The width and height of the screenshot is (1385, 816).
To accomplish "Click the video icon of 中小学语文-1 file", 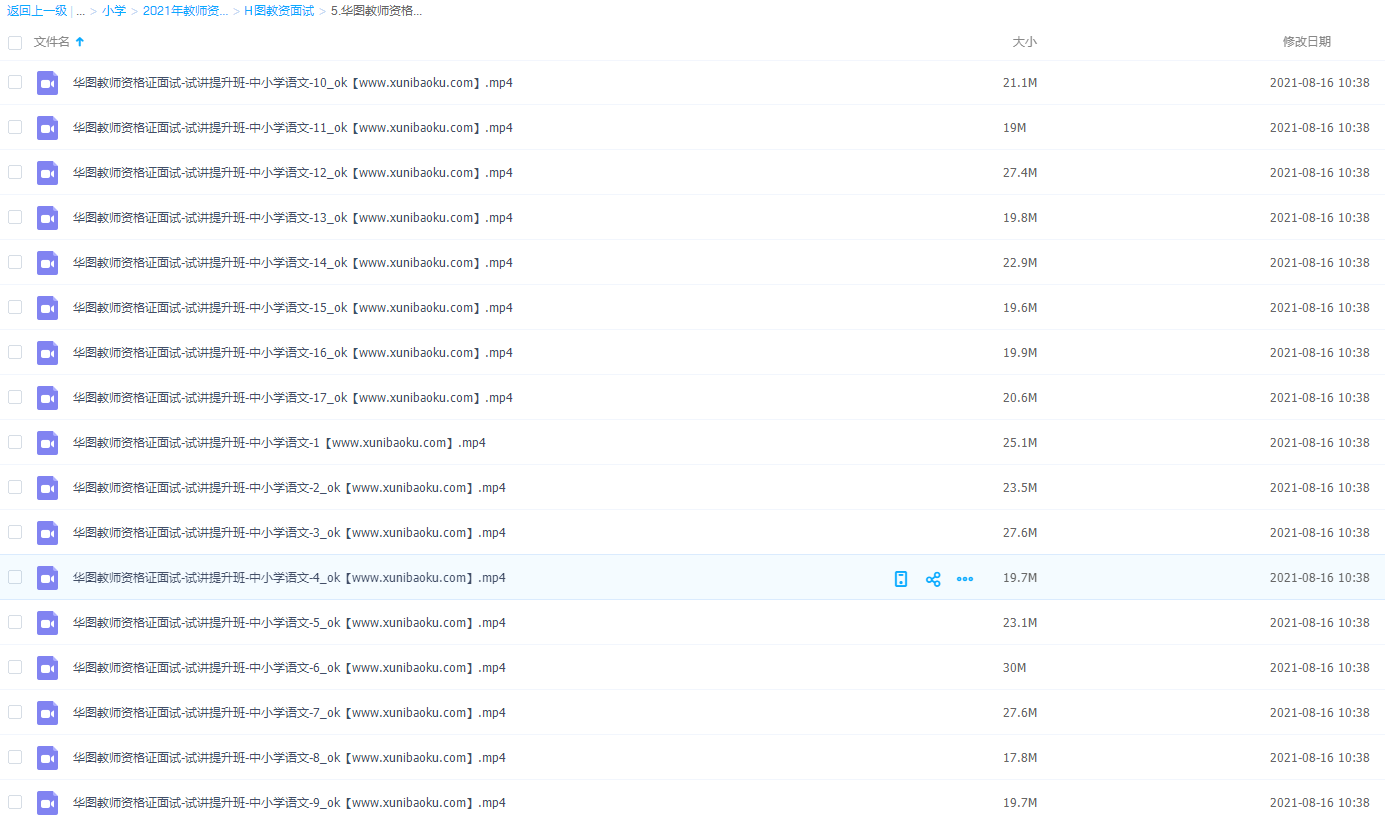I will 47,443.
